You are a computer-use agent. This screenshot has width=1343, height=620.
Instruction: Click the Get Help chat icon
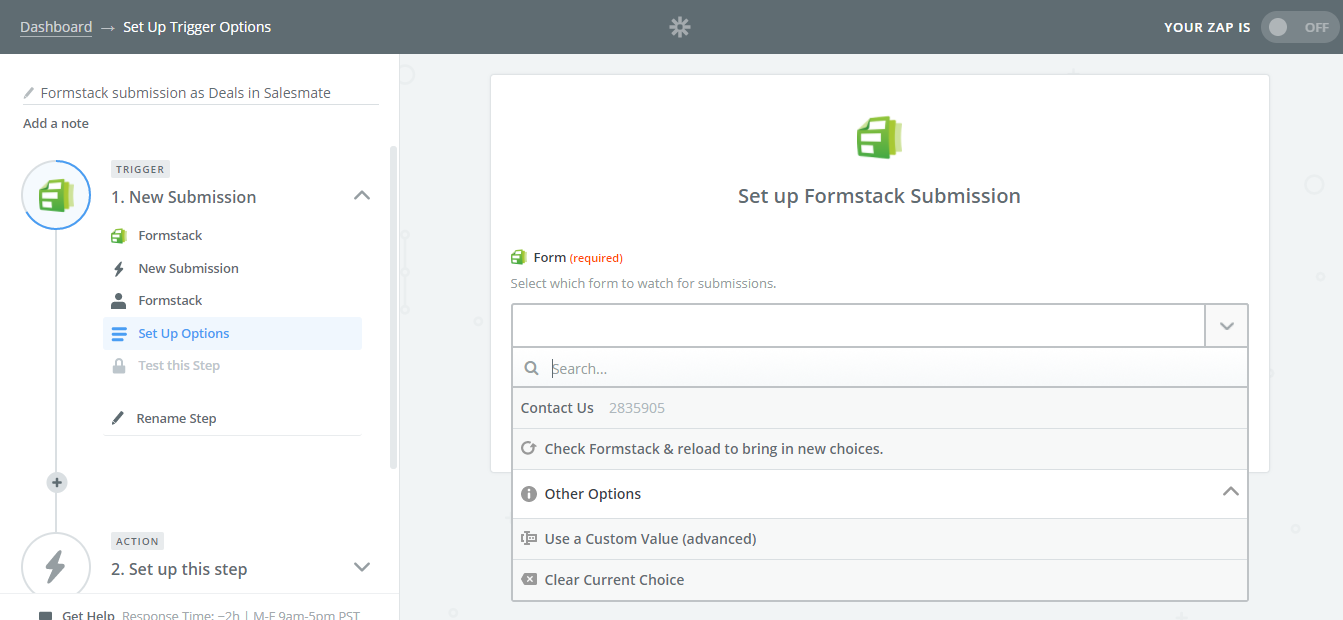click(45, 616)
